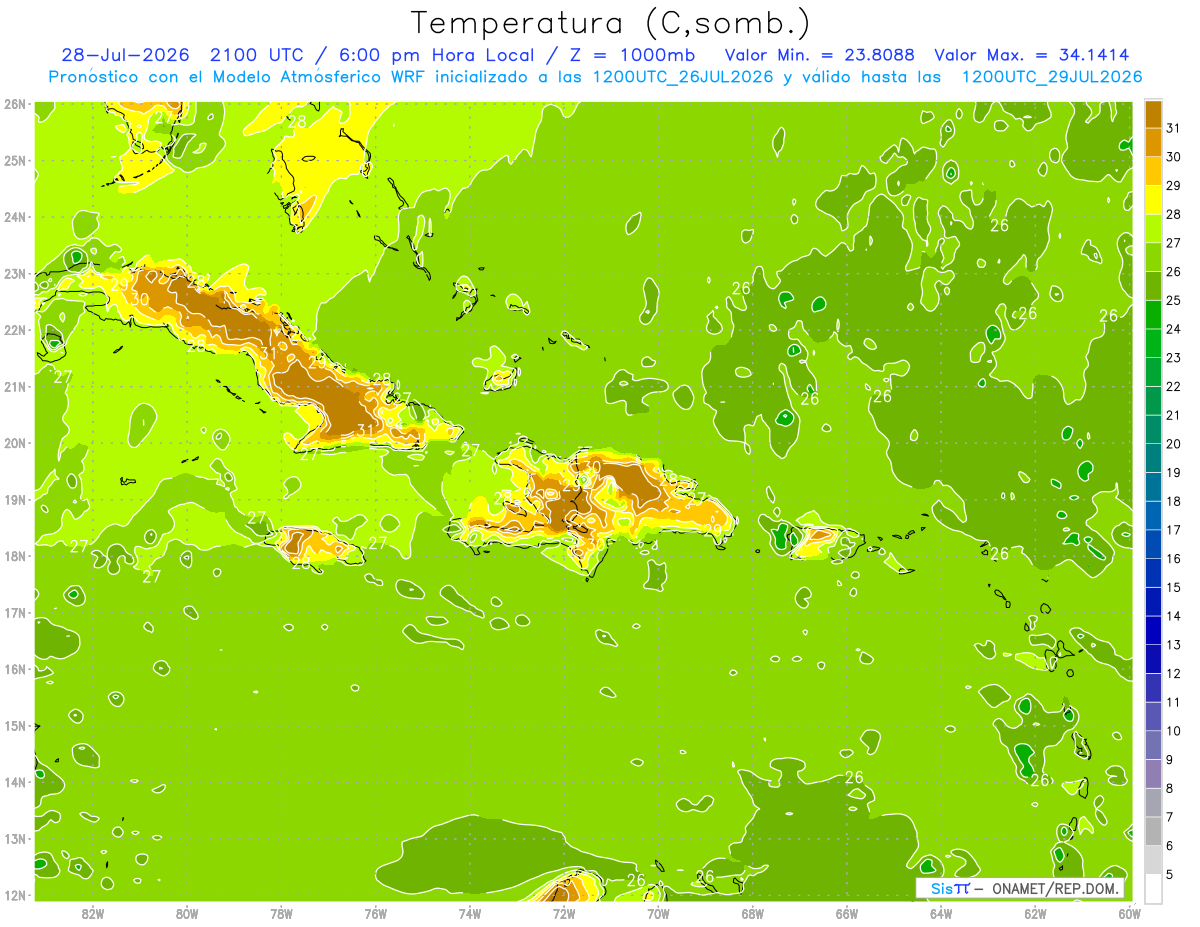Select the valid time "1200UTC_29JUL2026"
Viewport: 1200px width, 927px height.
pyautogui.click(x=1052, y=76)
